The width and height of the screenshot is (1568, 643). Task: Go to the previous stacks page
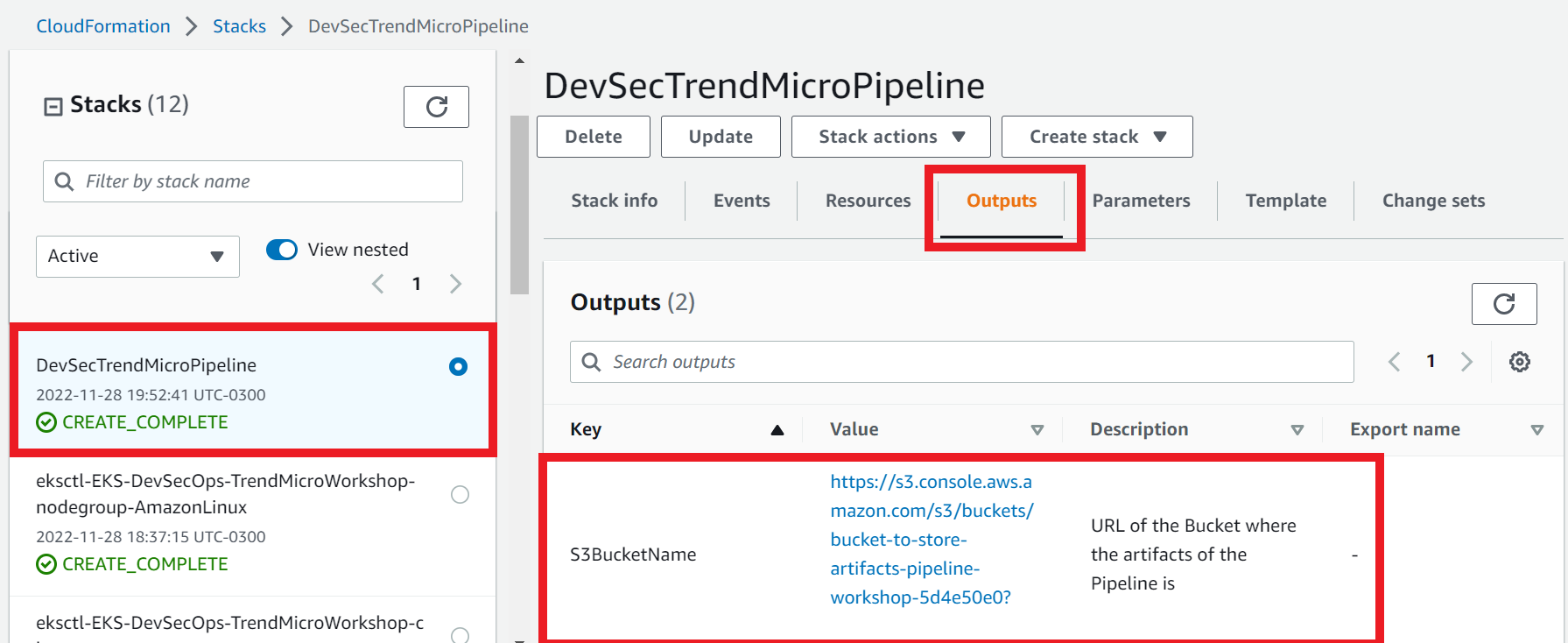click(x=378, y=284)
